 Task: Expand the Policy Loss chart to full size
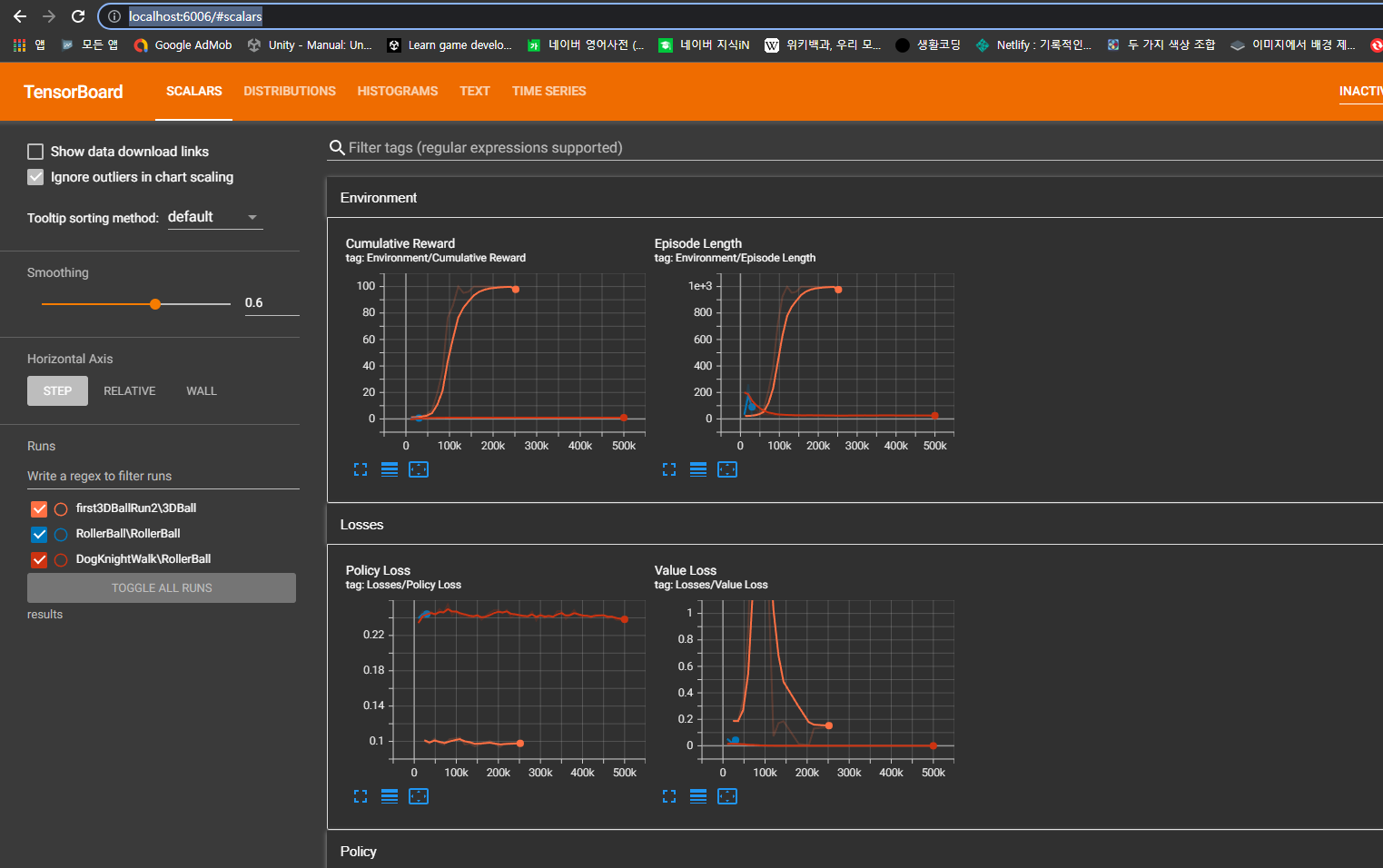pos(361,796)
